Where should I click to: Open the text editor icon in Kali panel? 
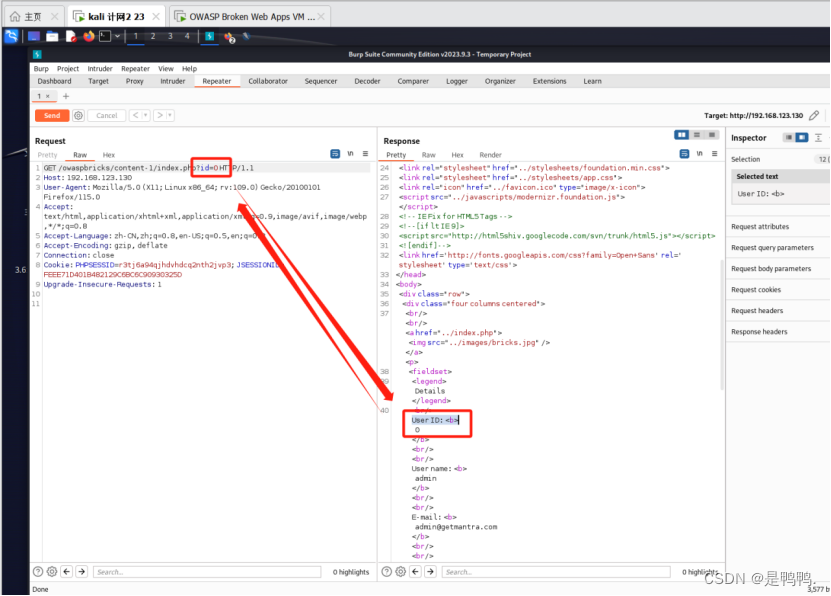[x=70, y=36]
